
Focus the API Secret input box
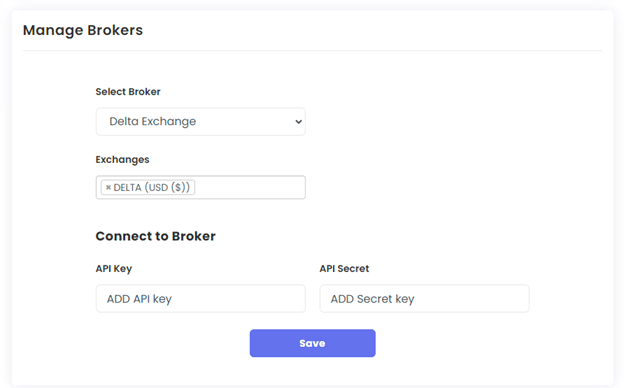425,298
